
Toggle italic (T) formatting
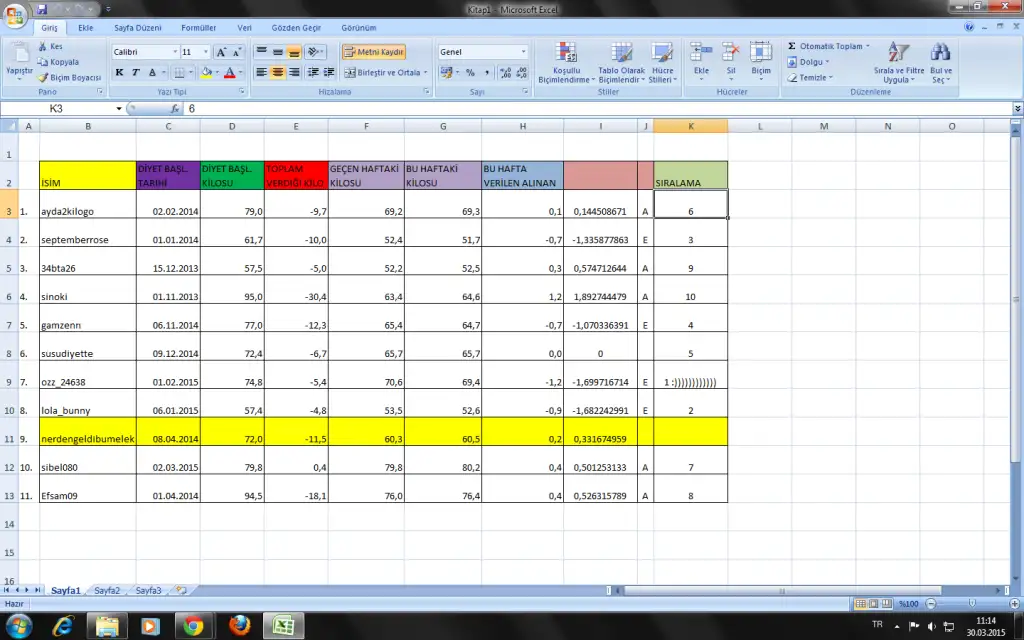[x=136, y=73]
